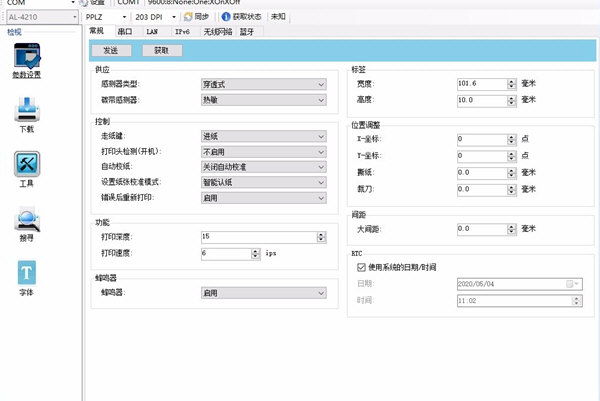Click the 高度 spinner arrows
The height and width of the screenshot is (401, 600).
pos(512,101)
